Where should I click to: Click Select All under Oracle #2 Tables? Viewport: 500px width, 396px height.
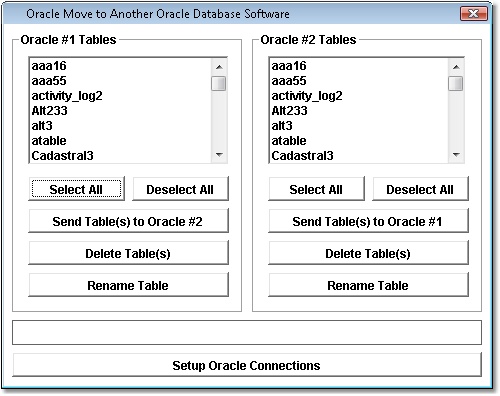316,189
